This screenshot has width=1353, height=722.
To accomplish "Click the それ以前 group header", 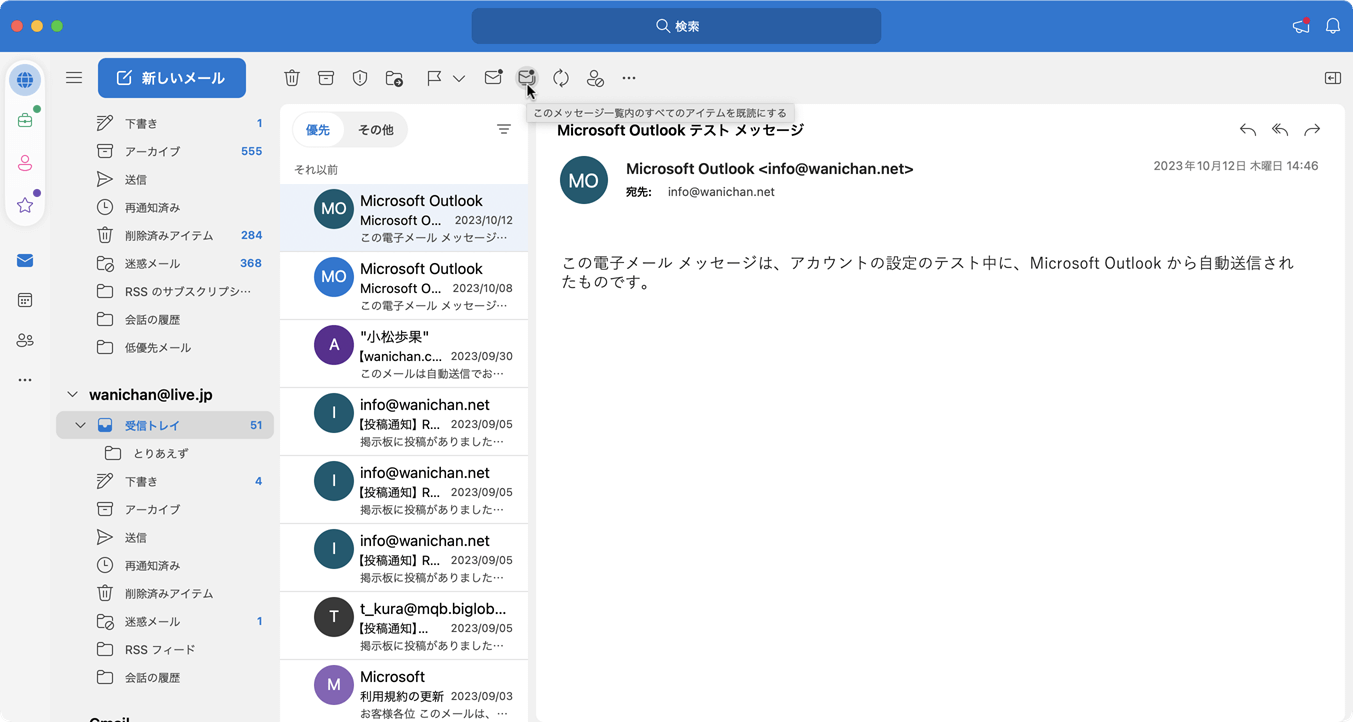I will click(x=316, y=170).
